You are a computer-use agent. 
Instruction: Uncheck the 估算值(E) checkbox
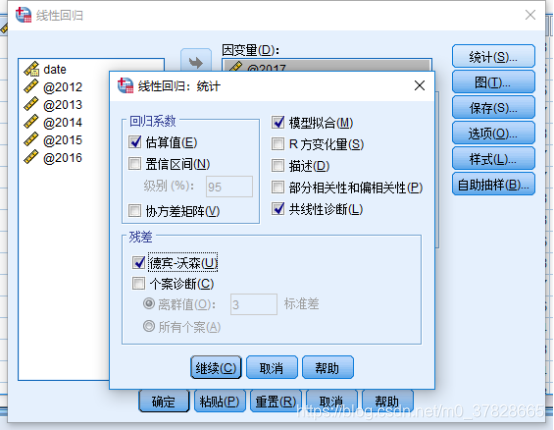(x=135, y=142)
